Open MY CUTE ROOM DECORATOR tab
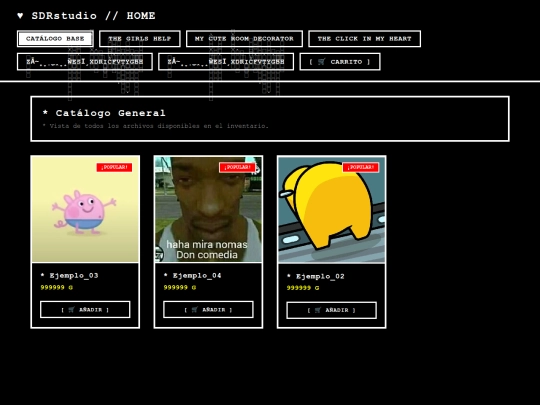Screen dimensions: 540x405 [244, 39]
